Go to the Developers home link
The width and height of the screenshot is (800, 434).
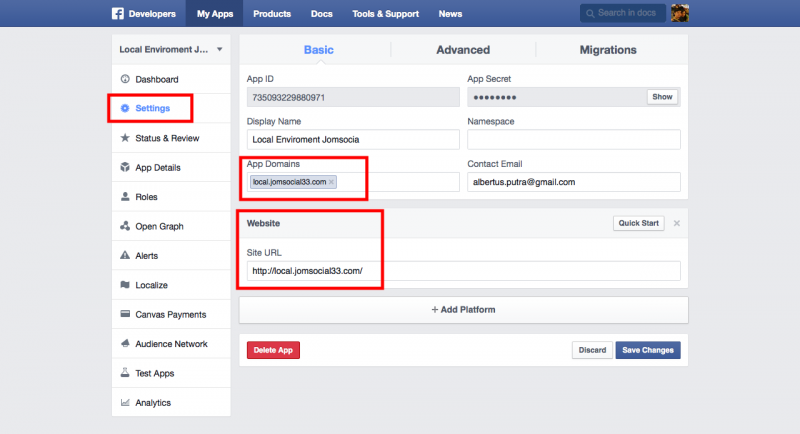click(x=152, y=14)
